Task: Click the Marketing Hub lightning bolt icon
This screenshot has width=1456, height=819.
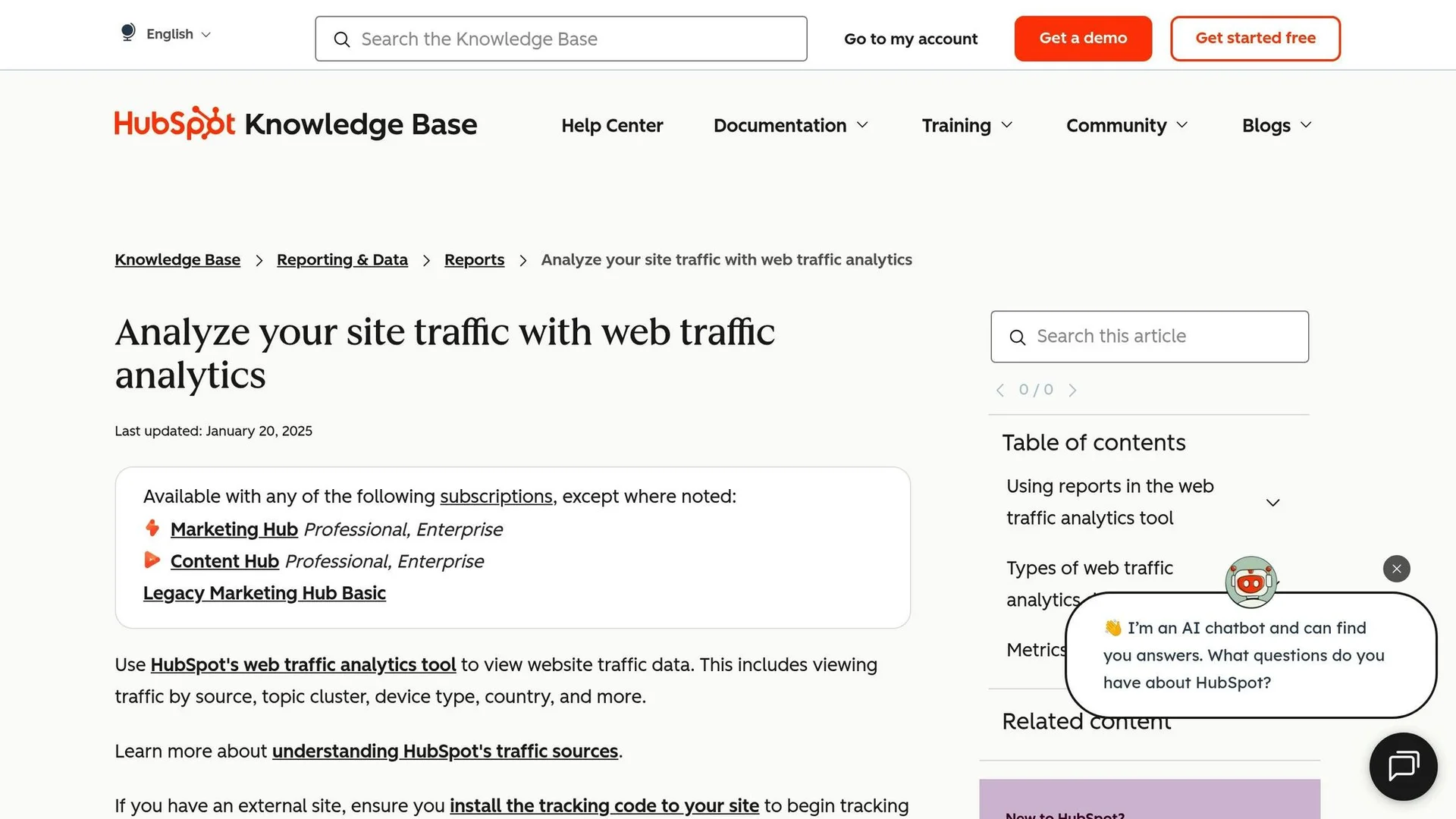Action: tap(152, 528)
